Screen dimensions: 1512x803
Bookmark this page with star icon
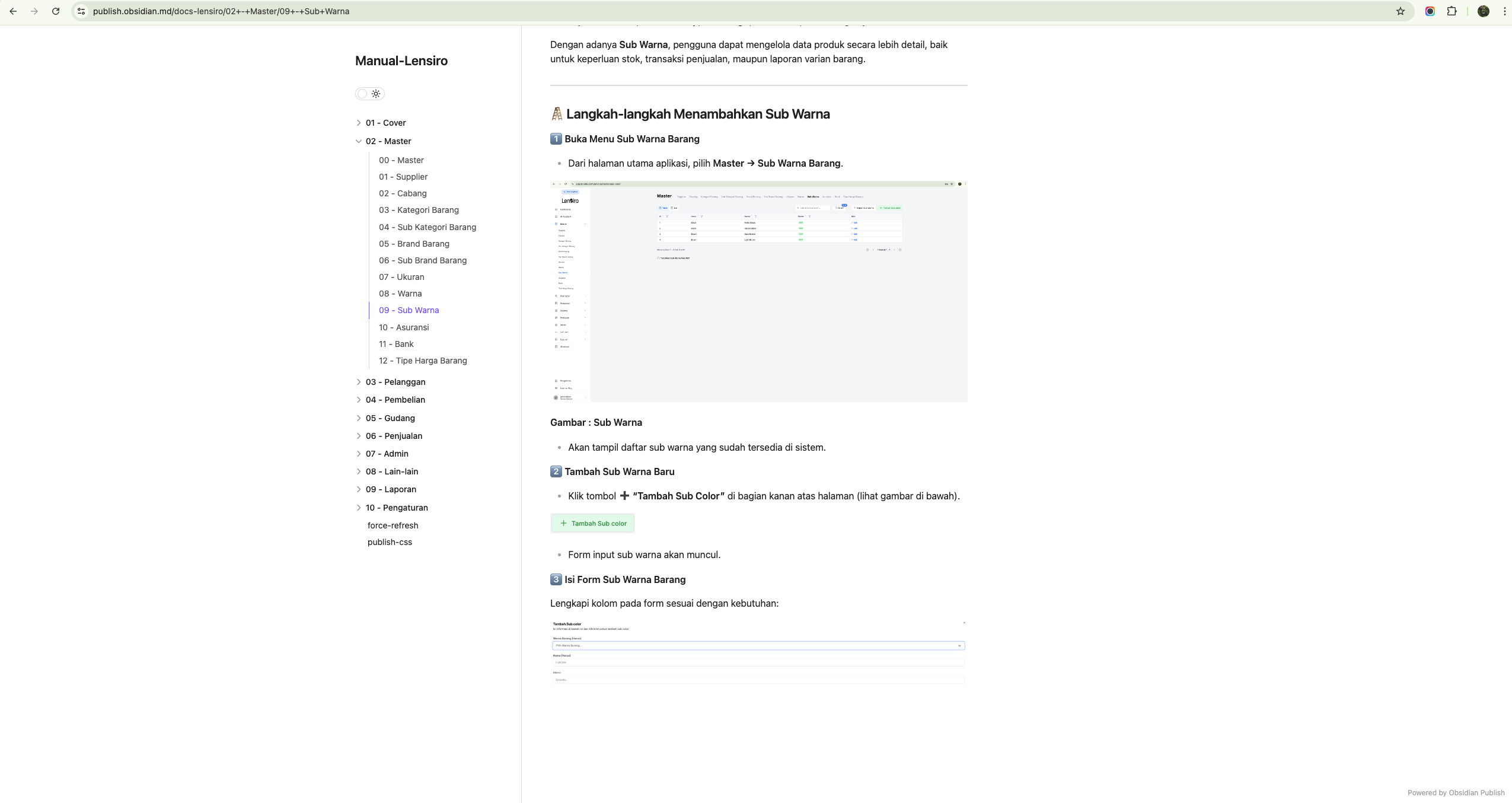1401,11
